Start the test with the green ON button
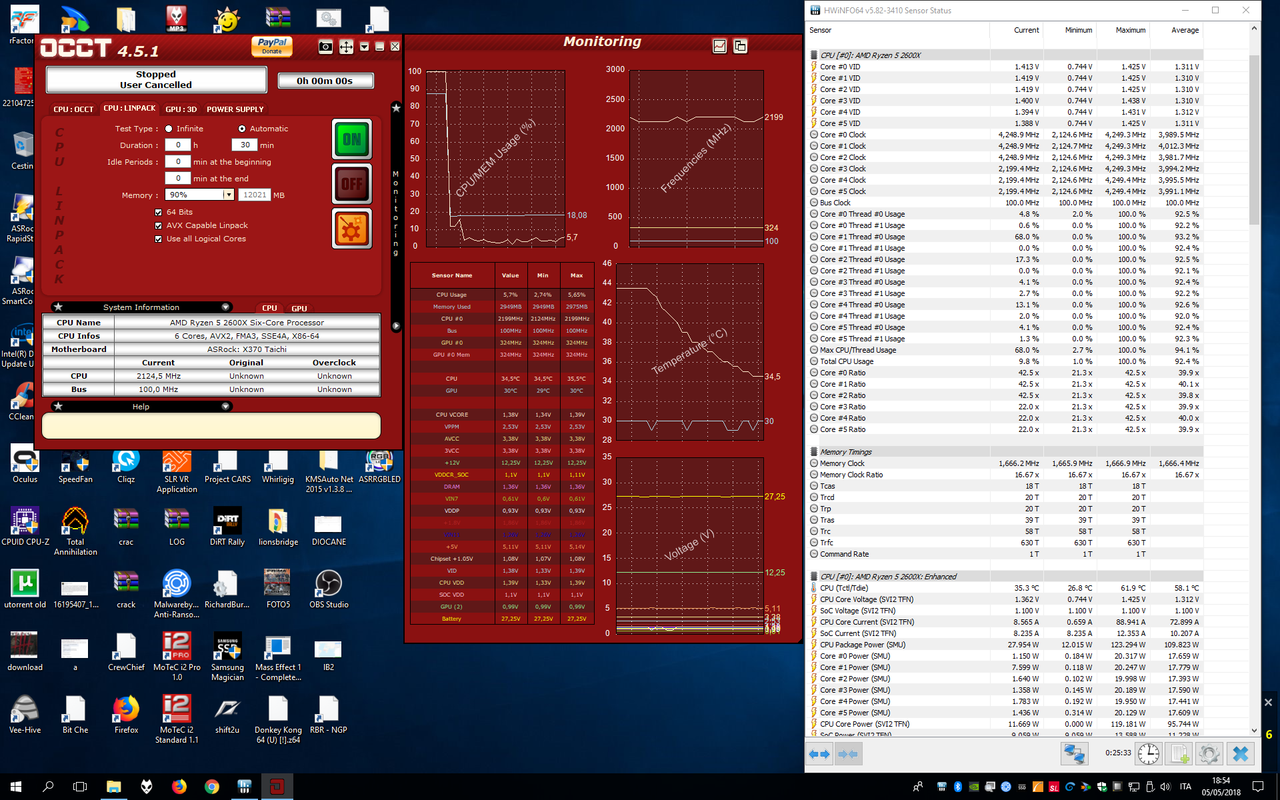This screenshot has width=1280, height=800. (352, 139)
